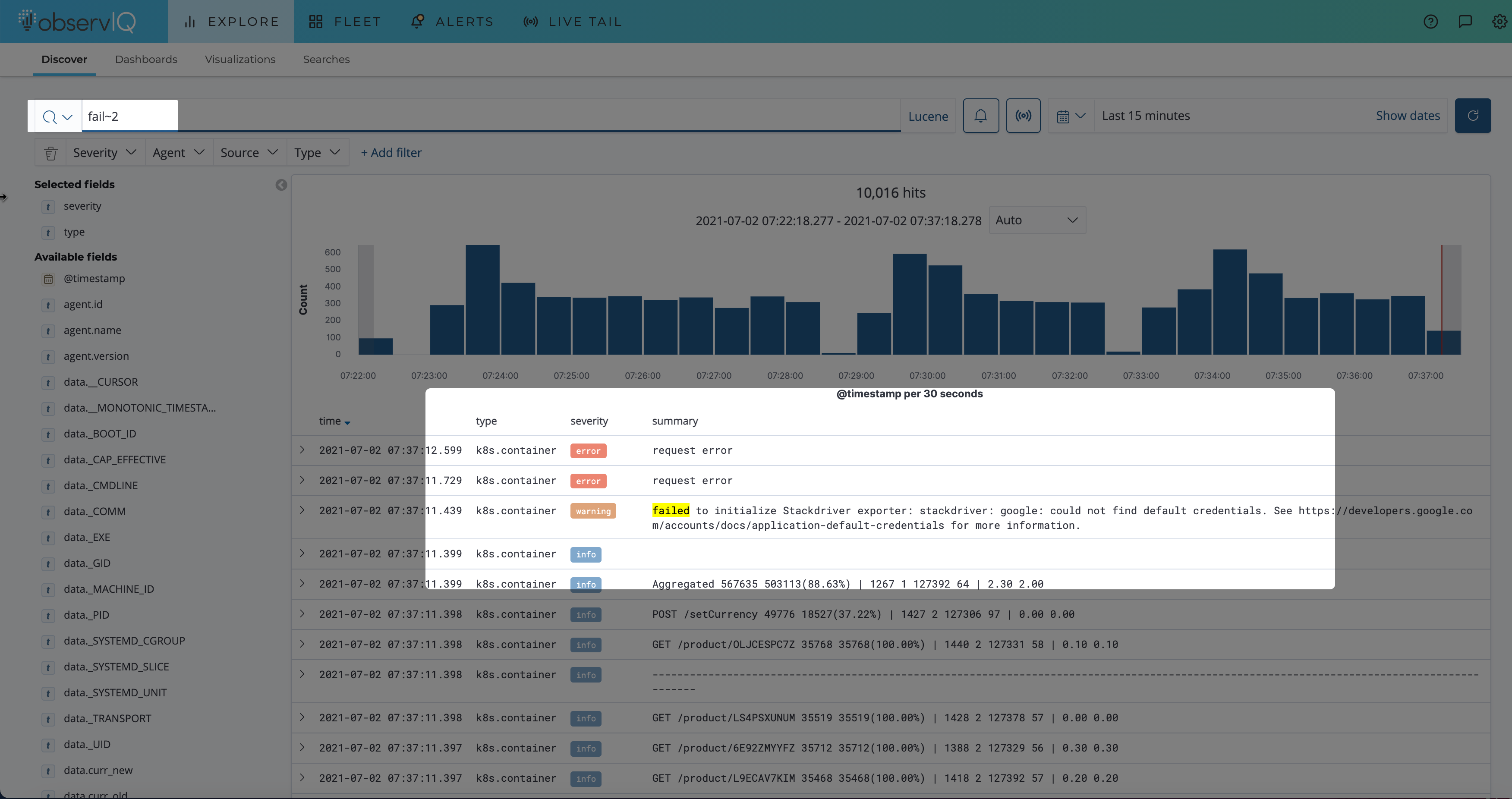Click the @timestamp calendar field icon
The height and width of the screenshot is (799, 1512).
tap(48, 279)
